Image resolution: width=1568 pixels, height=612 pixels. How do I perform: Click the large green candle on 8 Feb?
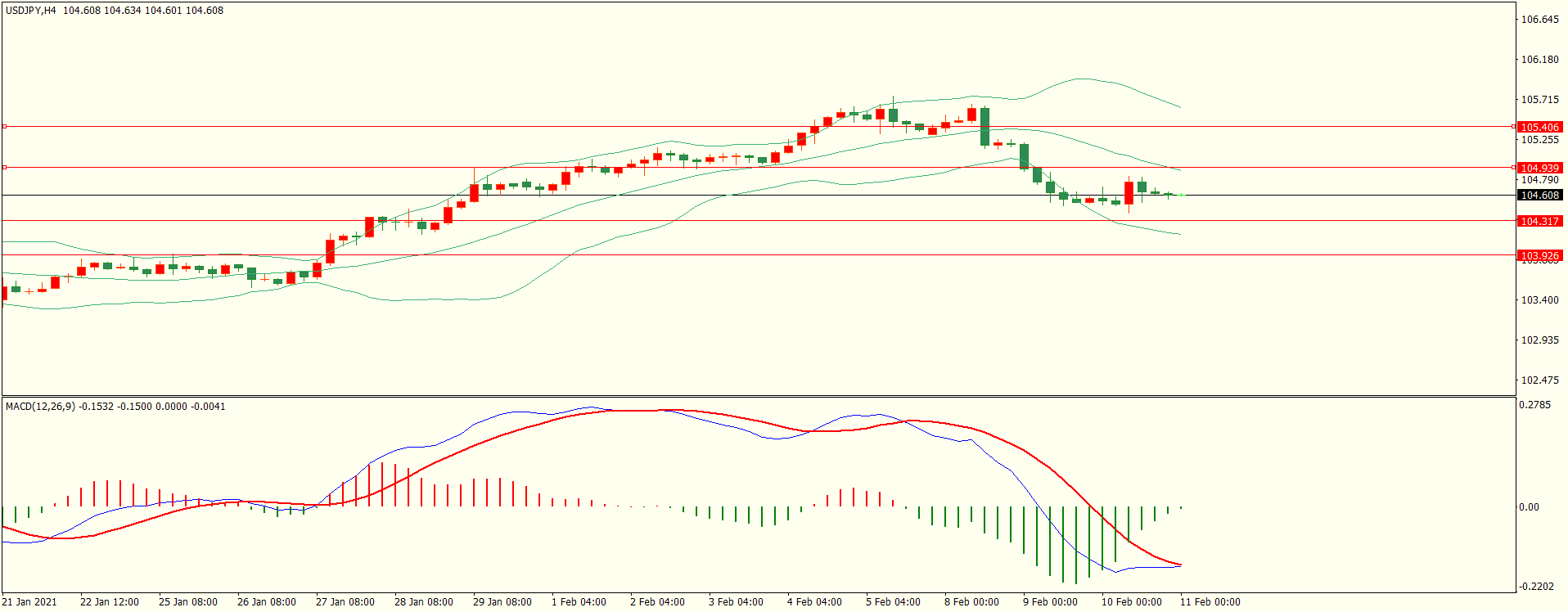(985, 127)
